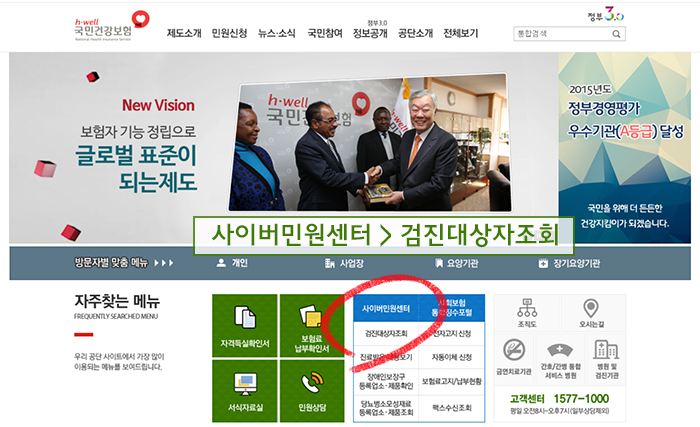Open the 전체보기 full menu
The width and height of the screenshot is (700, 427).
coord(460,33)
